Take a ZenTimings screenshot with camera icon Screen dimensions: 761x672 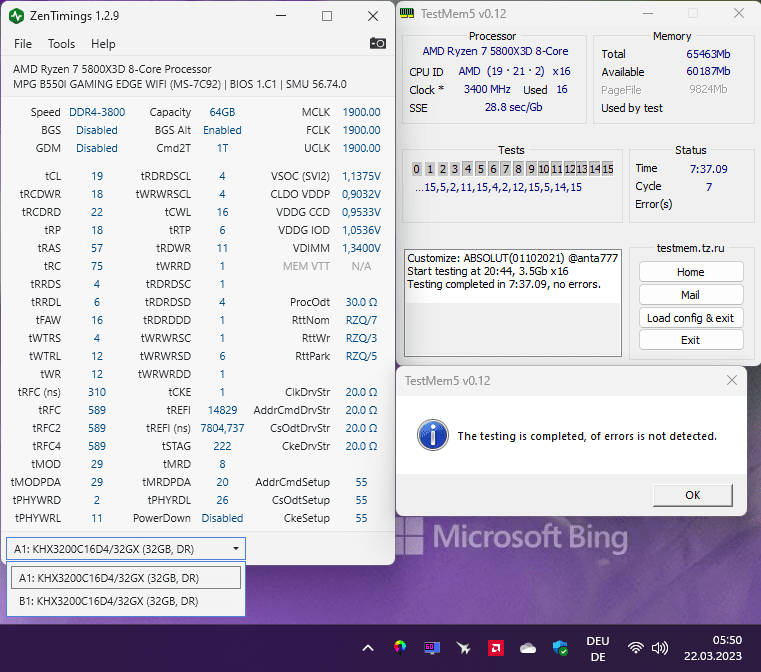coord(378,43)
